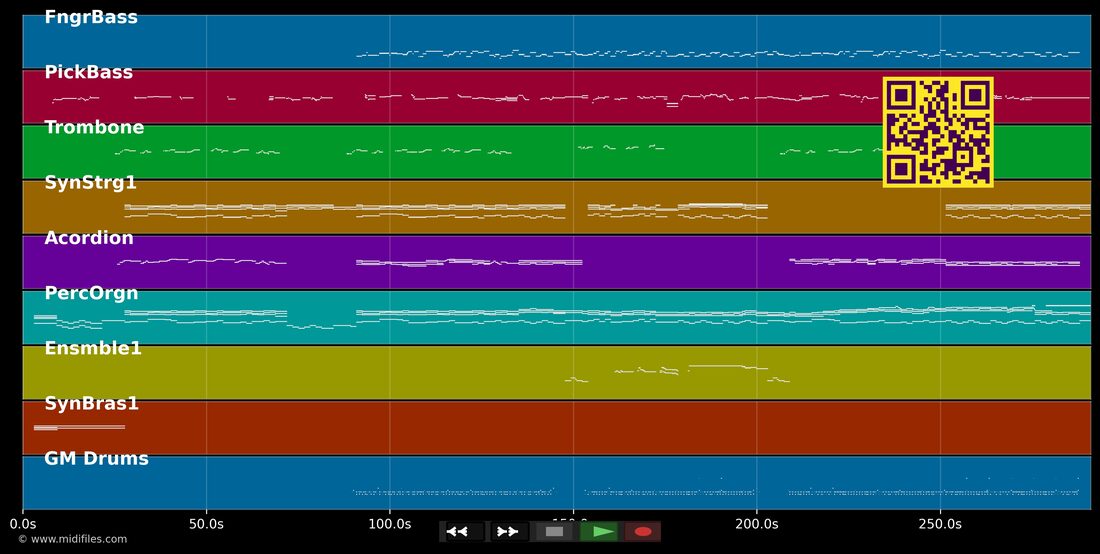The image size is (1100, 554).
Task: Click the fast-forward playback button
Action: click(508, 532)
